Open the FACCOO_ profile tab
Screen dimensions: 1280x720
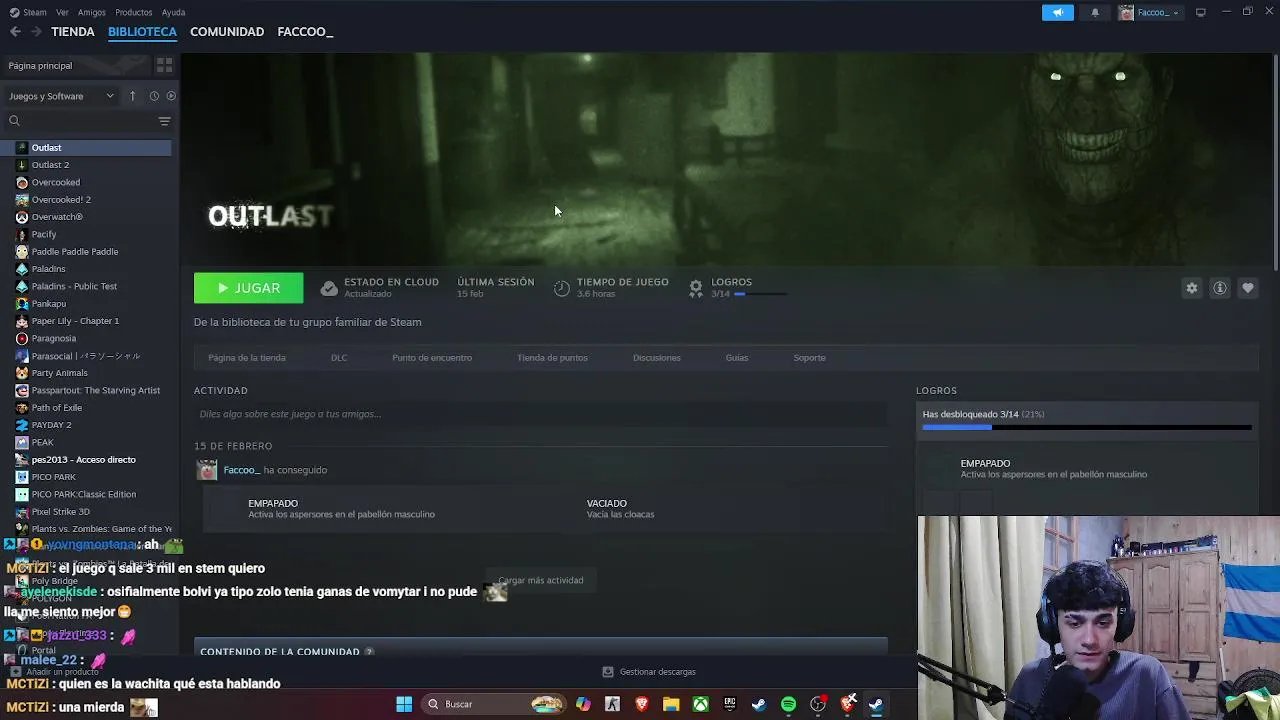tap(305, 32)
